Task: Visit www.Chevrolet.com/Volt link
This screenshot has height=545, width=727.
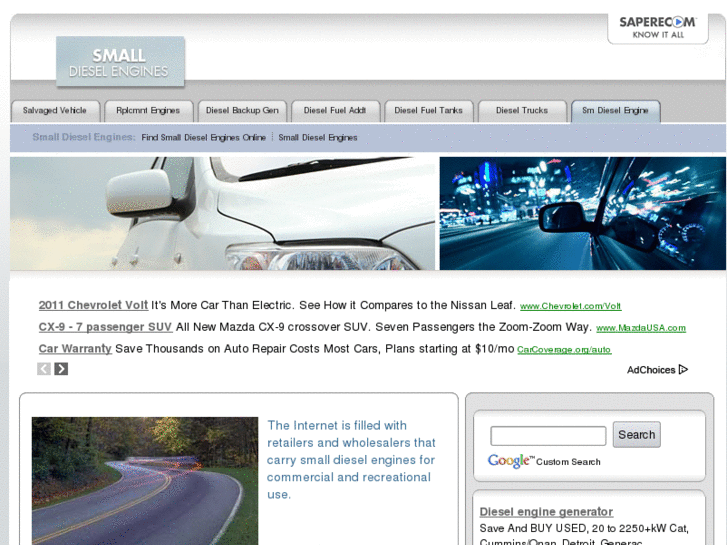Action: click(570, 306)
